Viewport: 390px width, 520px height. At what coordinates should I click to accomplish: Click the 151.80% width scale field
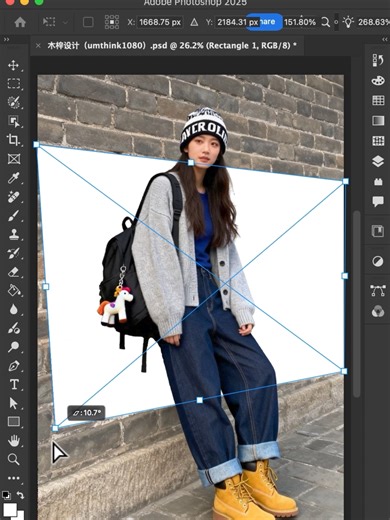click(x=300, y=22)
